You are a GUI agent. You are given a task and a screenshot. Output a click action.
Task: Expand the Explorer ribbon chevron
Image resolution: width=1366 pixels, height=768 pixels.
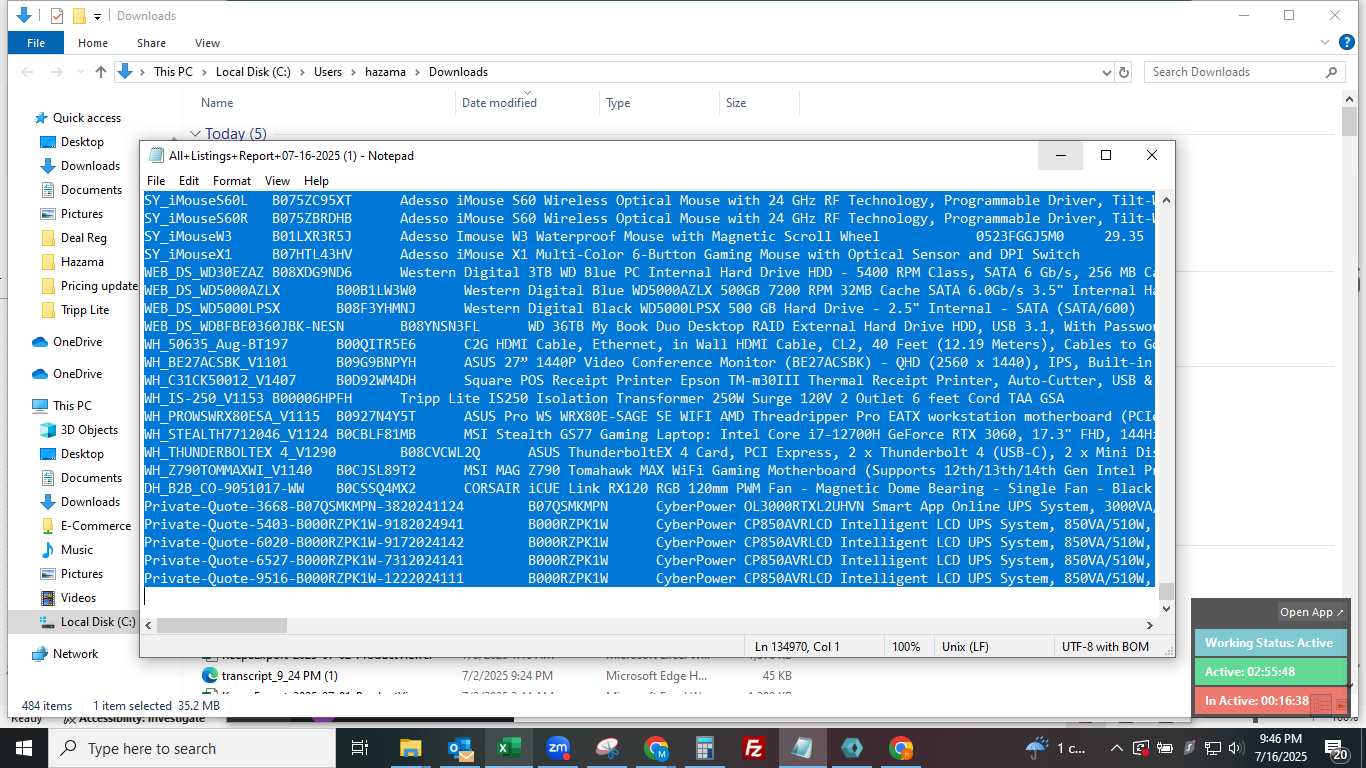[x=1325, y=43]
